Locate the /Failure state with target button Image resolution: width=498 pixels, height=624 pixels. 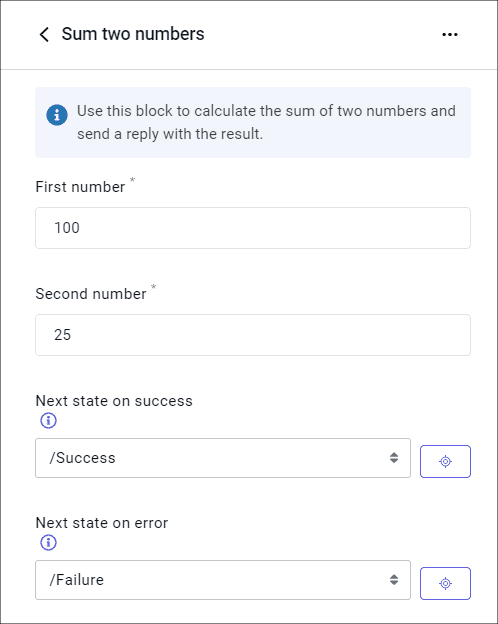point(445,583)
